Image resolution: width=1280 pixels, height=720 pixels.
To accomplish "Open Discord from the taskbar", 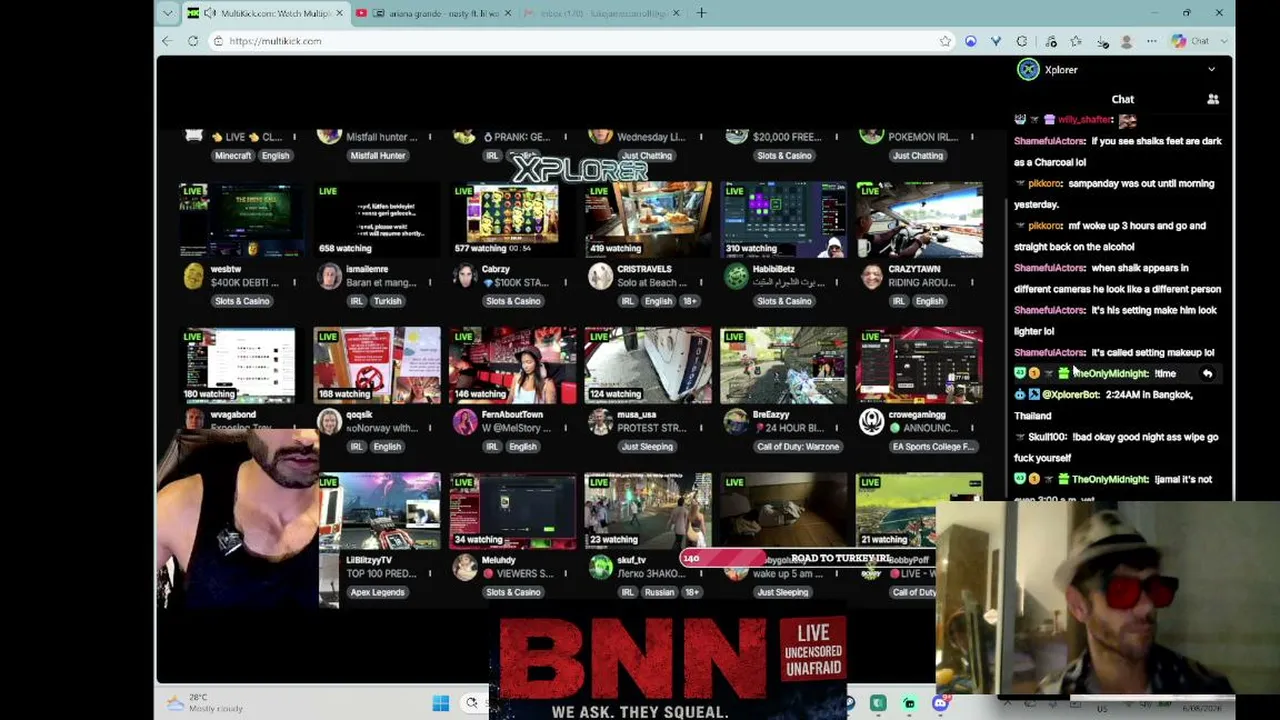I will [x=940, y=703].
